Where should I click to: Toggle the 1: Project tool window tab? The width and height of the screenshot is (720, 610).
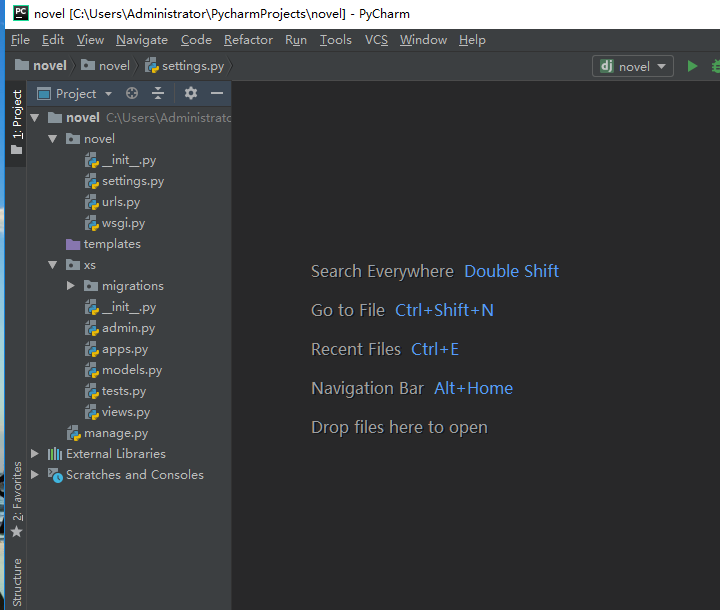(x=16, y=116)
